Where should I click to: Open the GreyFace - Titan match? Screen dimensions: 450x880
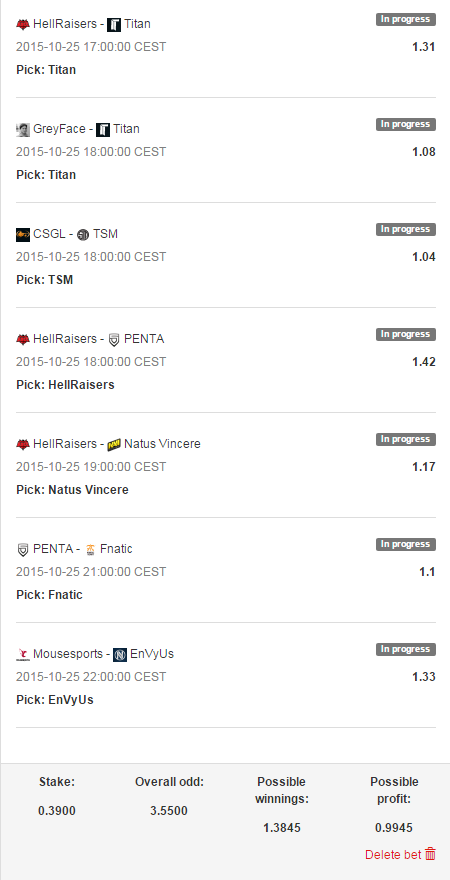pos(78,129)
